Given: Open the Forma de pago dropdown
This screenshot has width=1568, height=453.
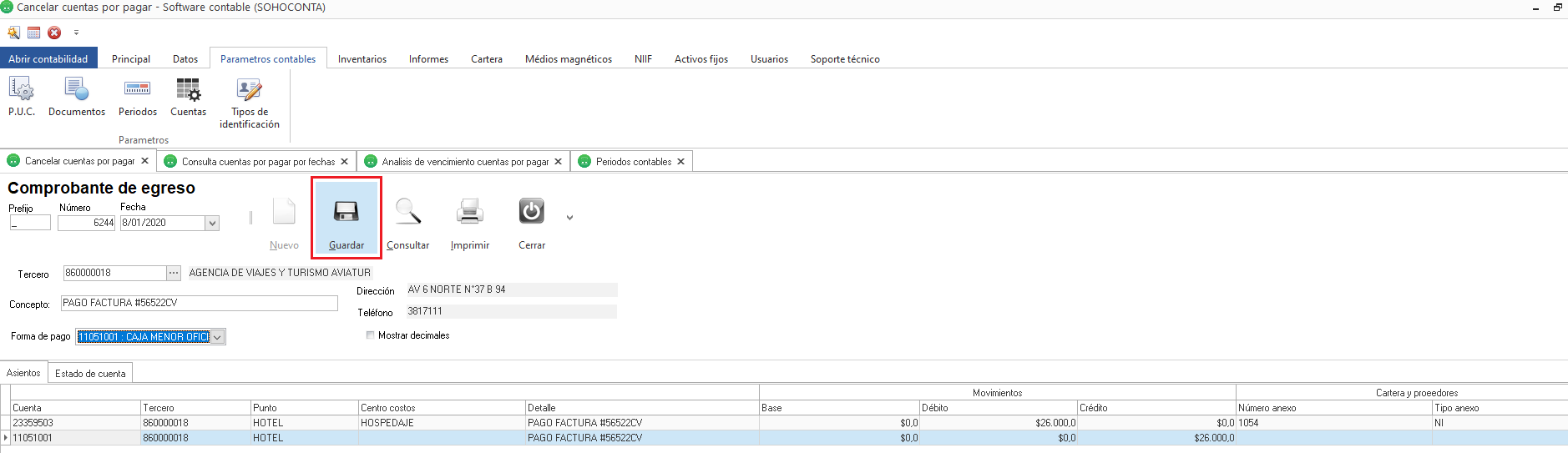Looking at the screenshot, I should pyautogui.click(x=217, y=337).
